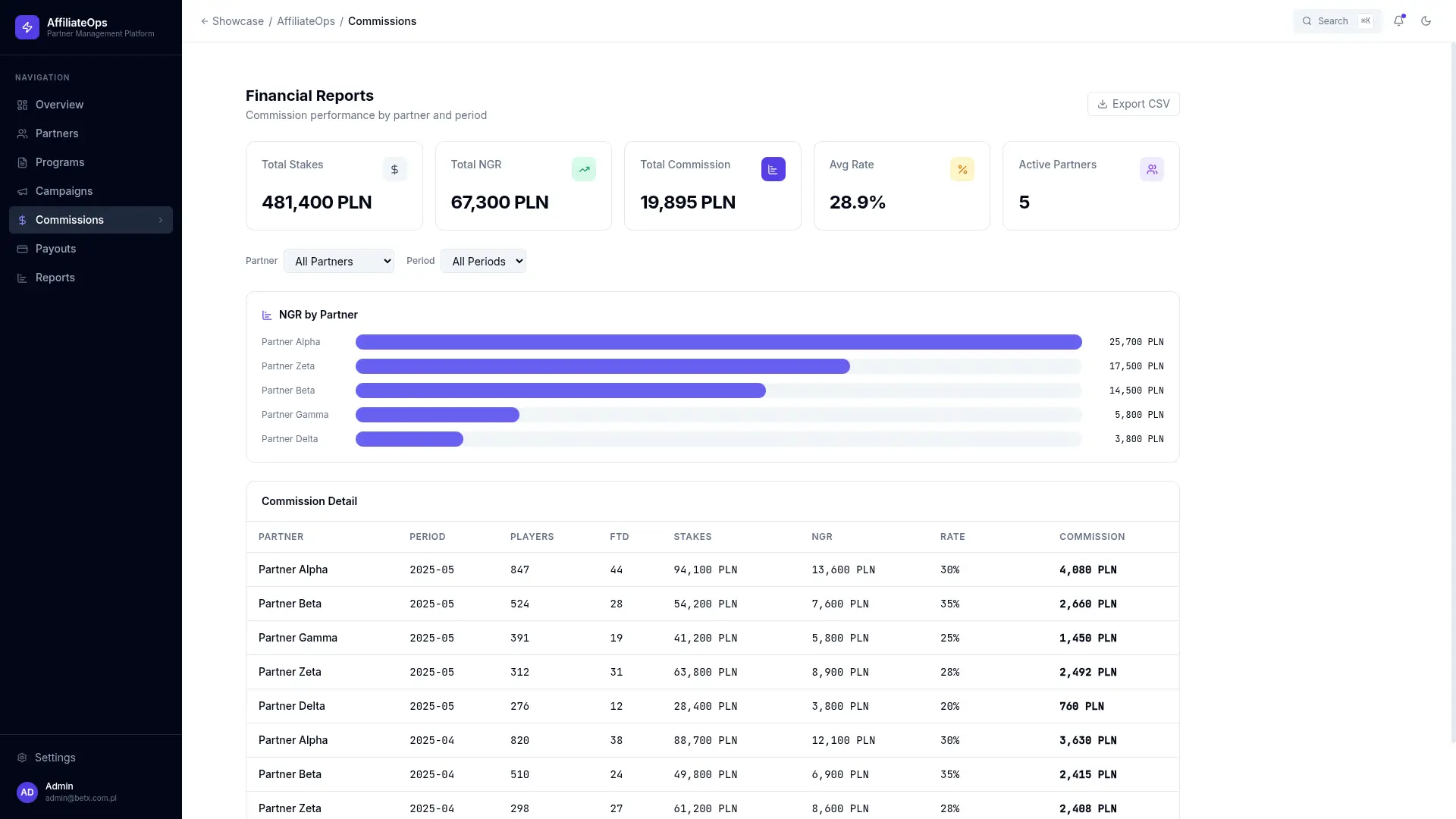
Task: Click the Partners people icon in sidebar
Action: click(x=22, y=133)
